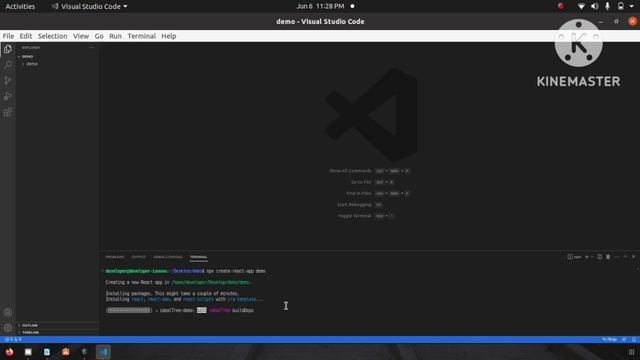640x360 pixels.
Task: Open the Run menu
Action: [115, 36]
